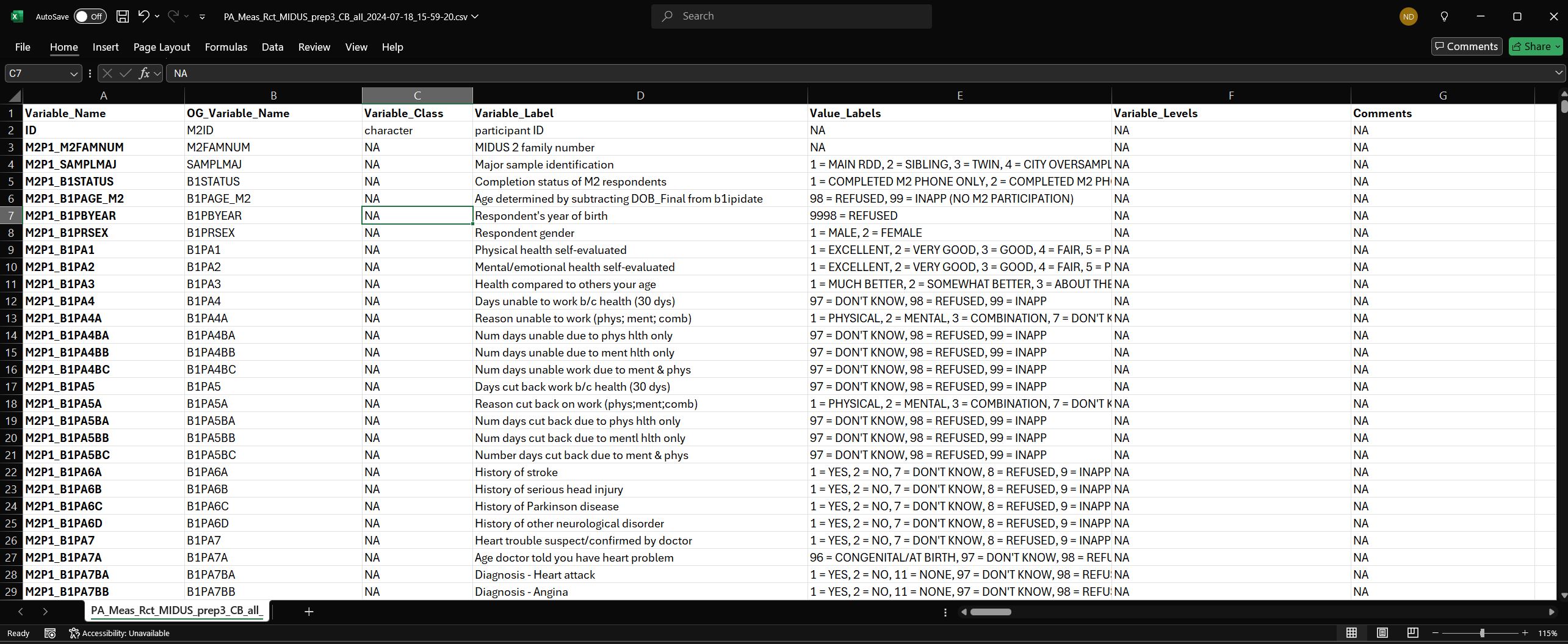1568x644 pixels.
Task: Click the Save icon in quick access toolbar
Action: coord(122,16)
